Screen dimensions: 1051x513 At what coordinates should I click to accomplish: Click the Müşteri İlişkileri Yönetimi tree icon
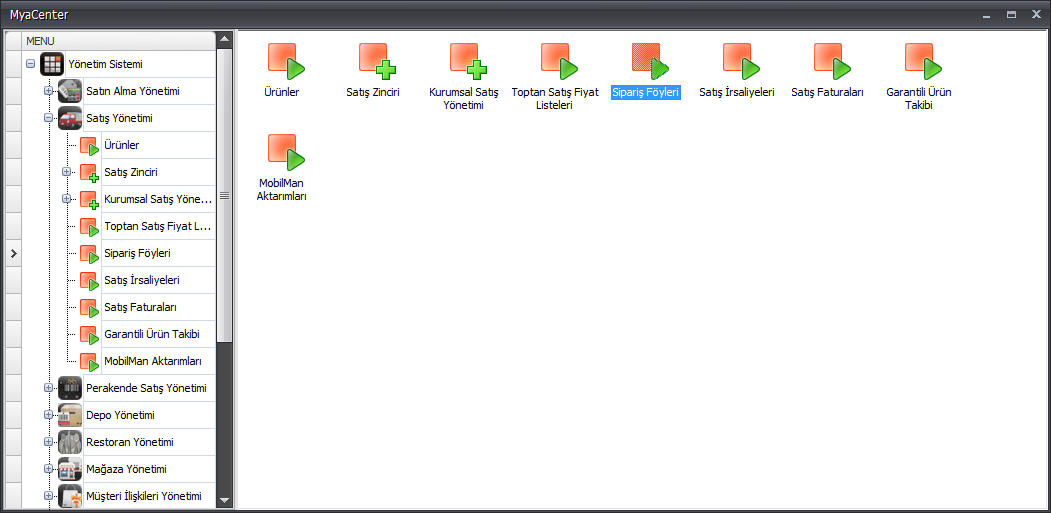point(70,496)
